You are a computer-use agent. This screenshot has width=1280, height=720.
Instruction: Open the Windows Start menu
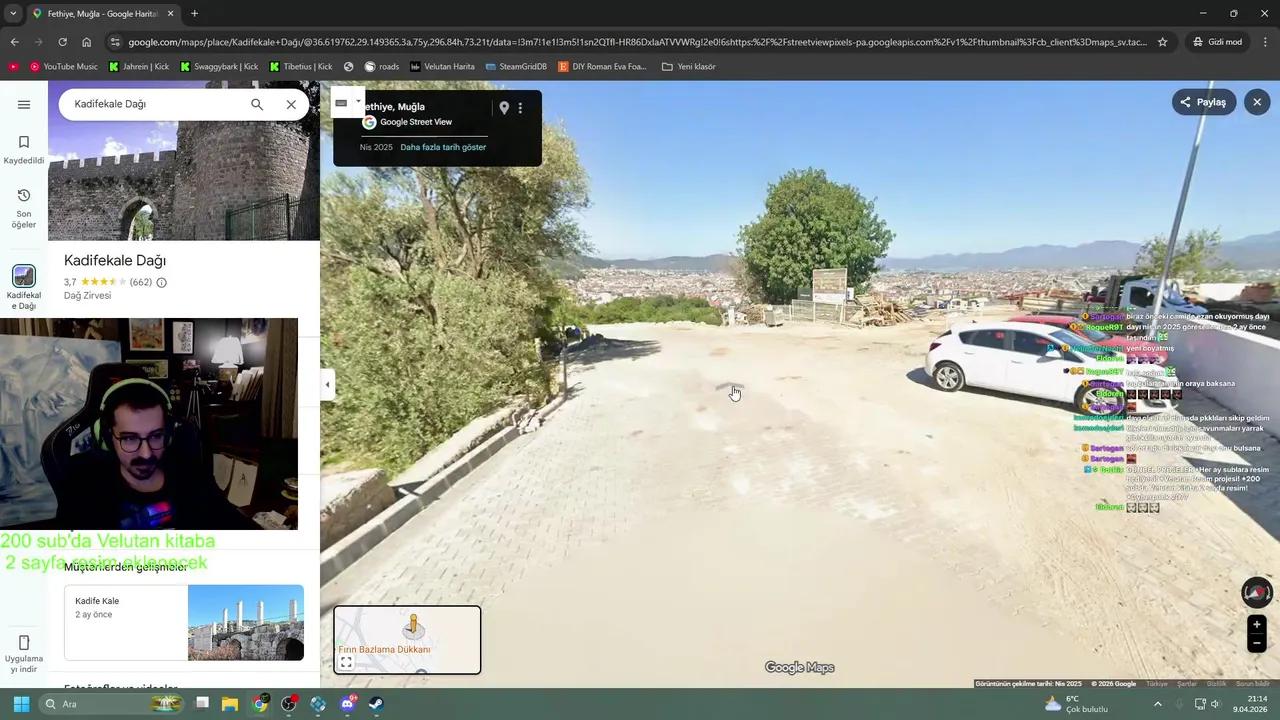coord(21,704)
